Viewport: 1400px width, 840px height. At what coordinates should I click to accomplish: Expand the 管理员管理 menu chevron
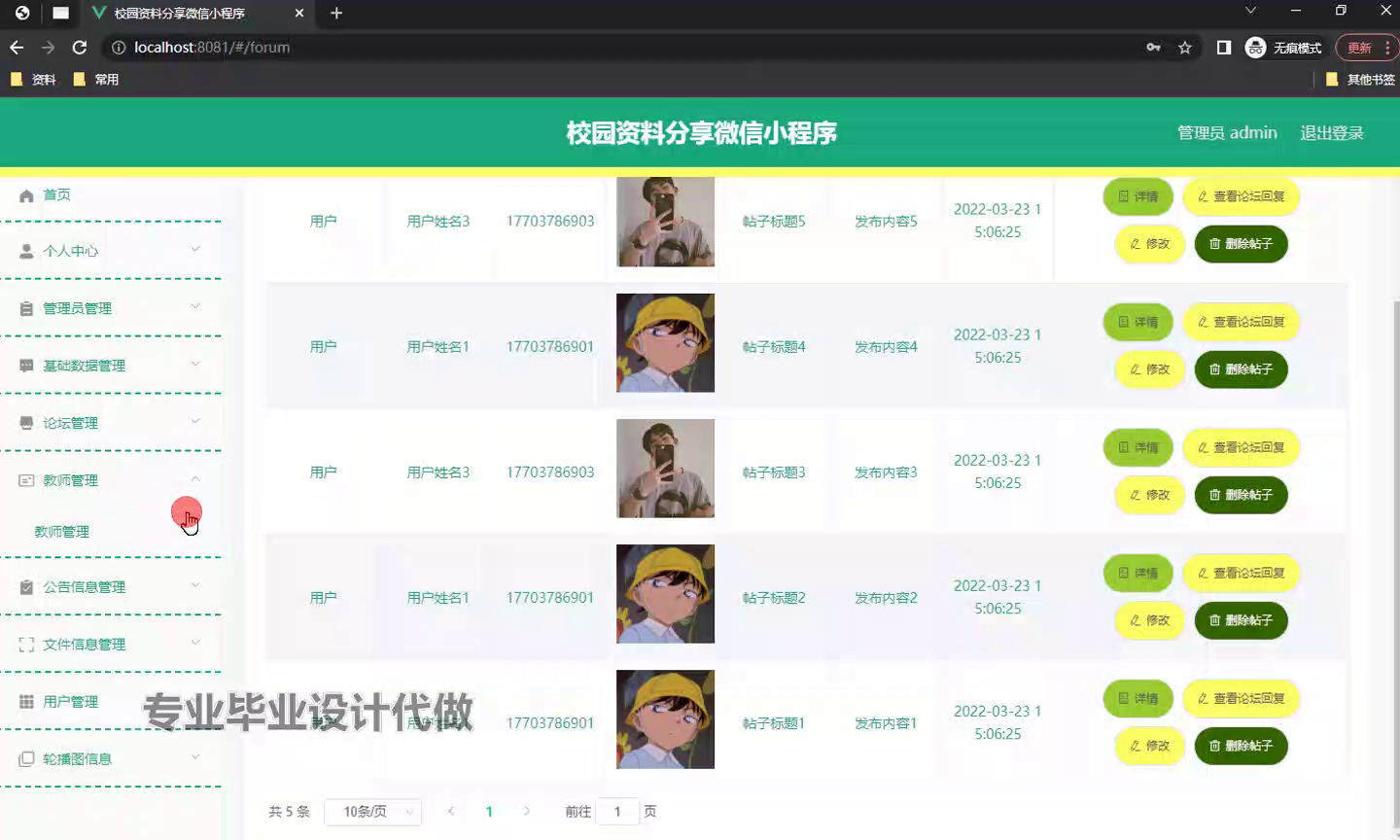pyautogui.click(x=195, y=306)
